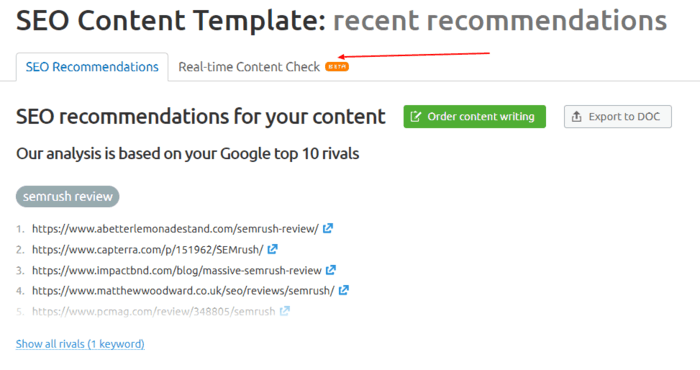
Task: Click the upload icon on Export to DOC
Action: [577, 116]
